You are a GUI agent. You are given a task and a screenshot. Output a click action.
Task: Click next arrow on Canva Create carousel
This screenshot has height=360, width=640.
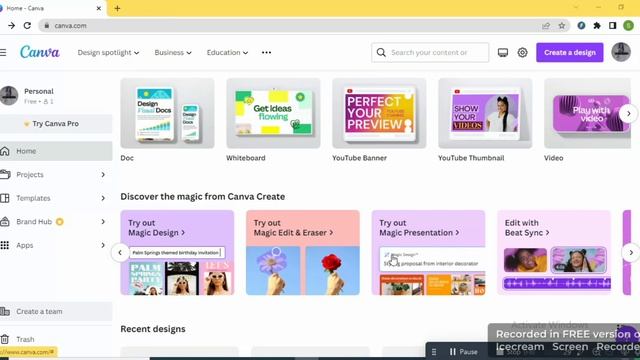631,253
